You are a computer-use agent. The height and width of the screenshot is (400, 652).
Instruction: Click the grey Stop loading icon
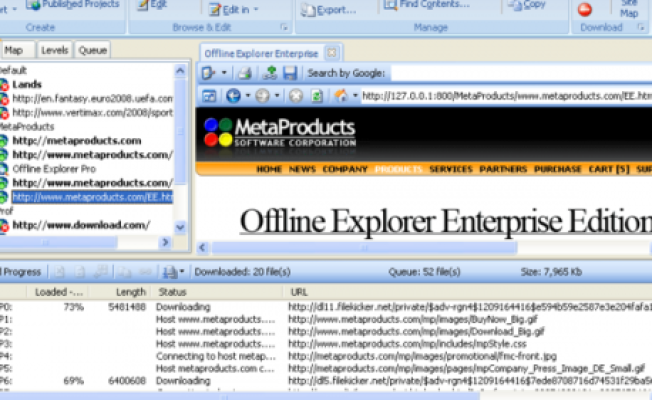pyautogui.click(x=296, y=96)
